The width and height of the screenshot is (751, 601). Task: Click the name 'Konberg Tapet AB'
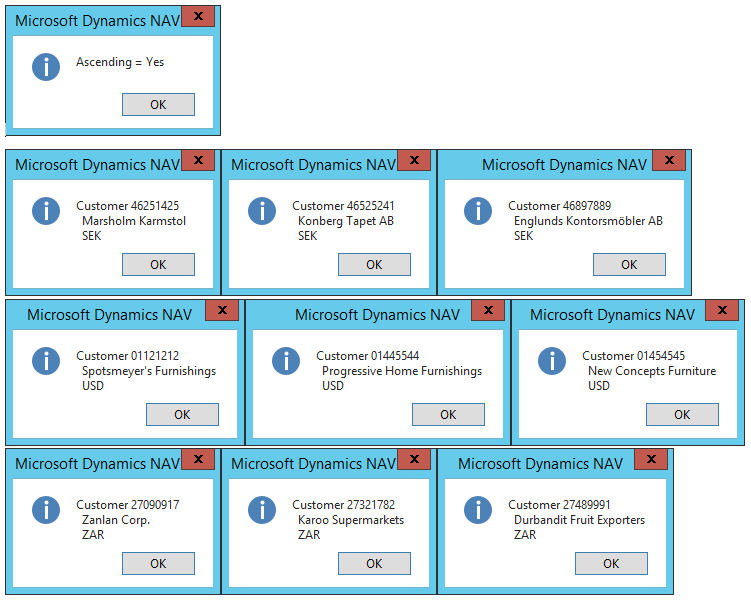[346, 221]
